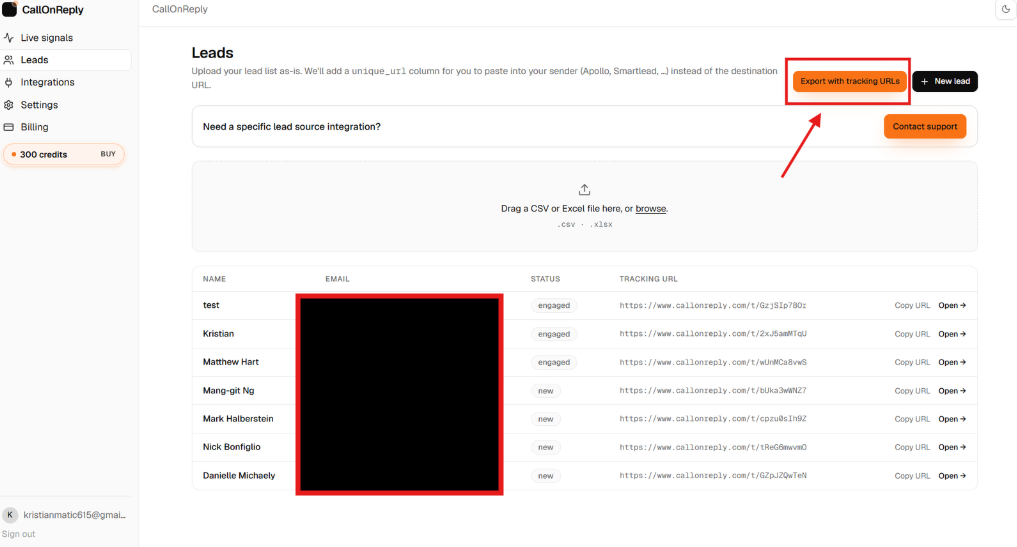Open tracking link for Mang-git Ng
Viewport: 1017px width, 547px height.
[952, 391]
